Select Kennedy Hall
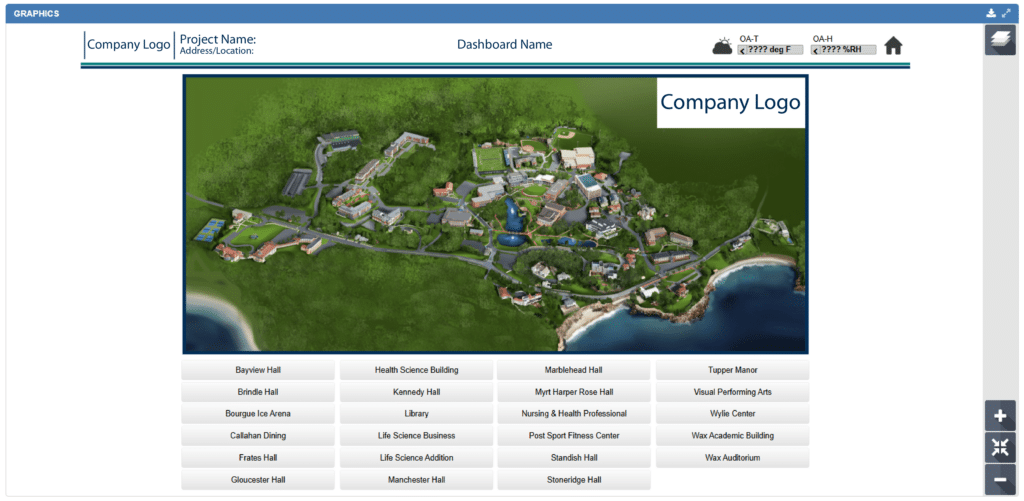The width and height of the screenshot is (1024, 501). click(x=417, y=392)
